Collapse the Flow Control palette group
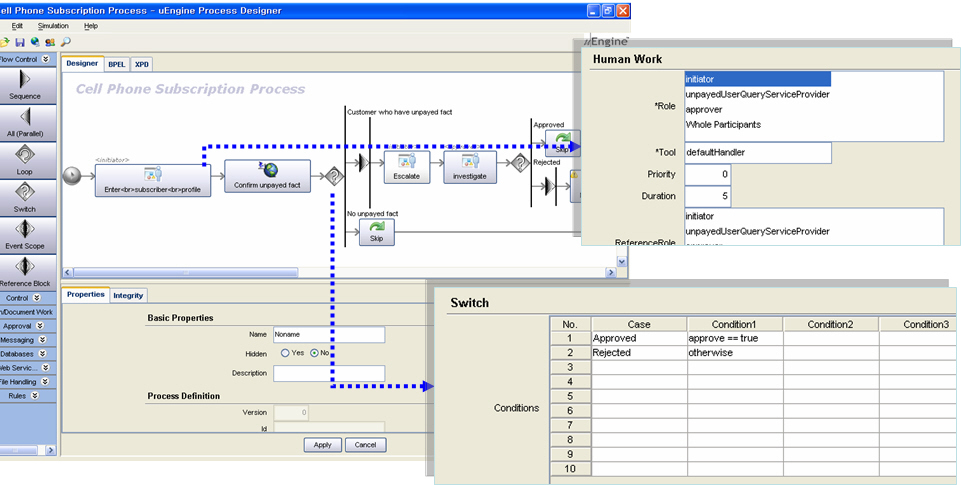This screenshot has width=961, height=485. (45, 59)
